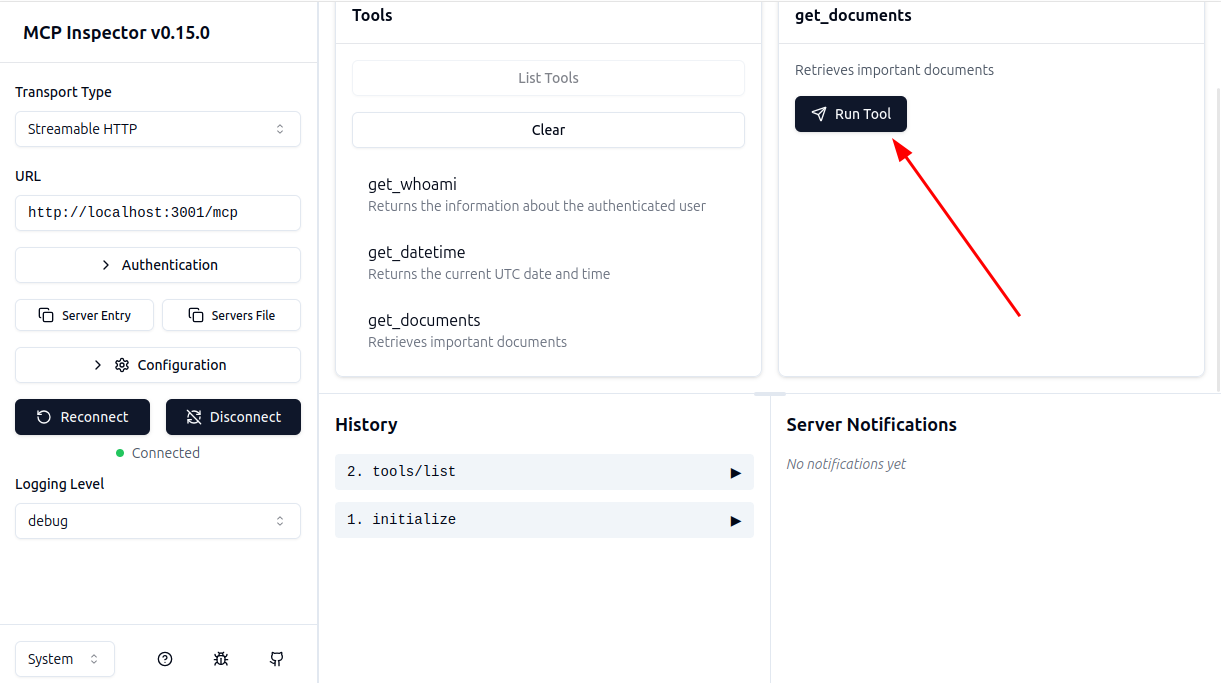Run the get_documents tool
The width and height of the screenshot is (1221, 683).
point(850,113)
